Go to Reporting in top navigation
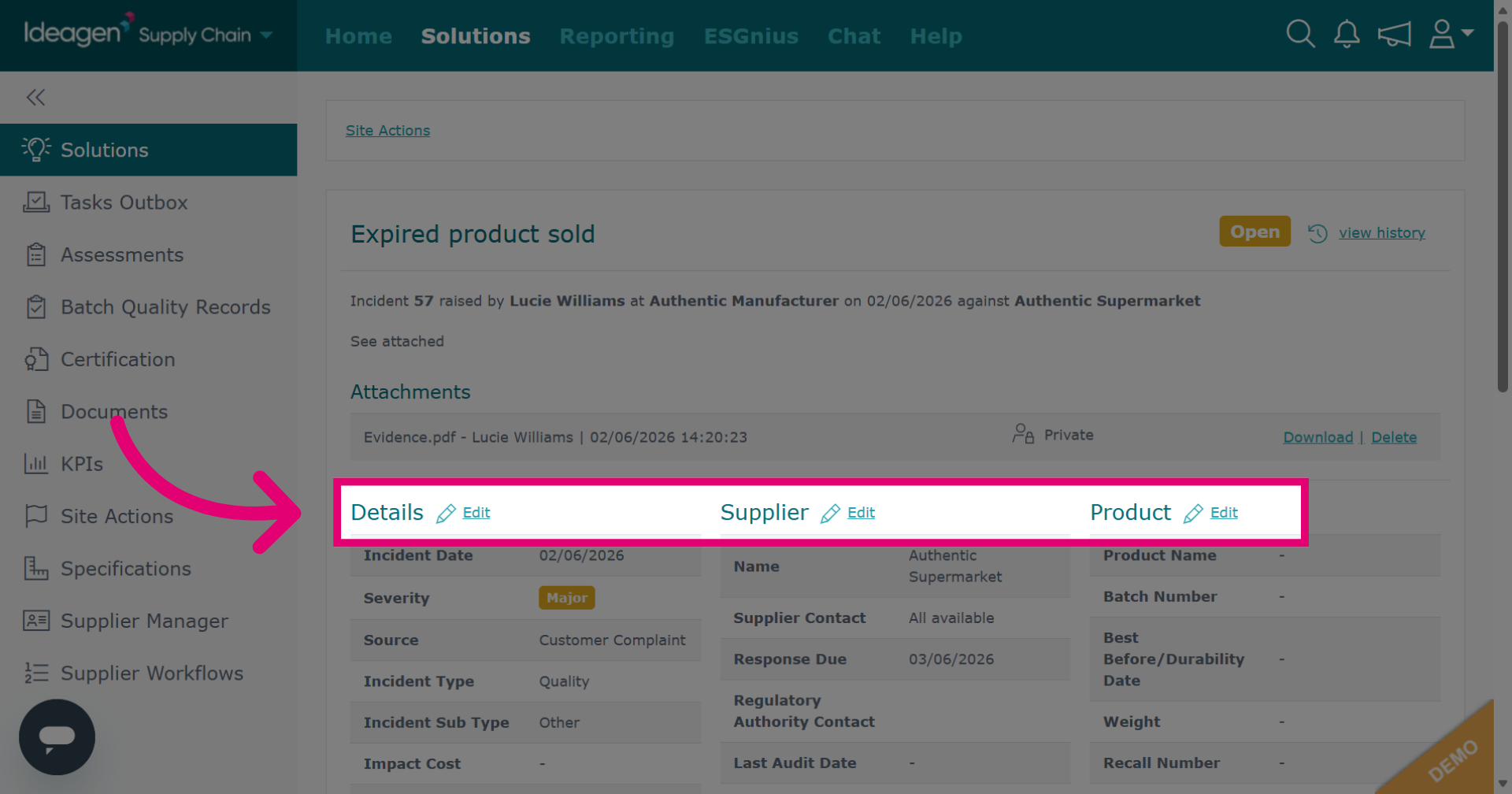The image size is (1512, 794). tap(617, 36)
